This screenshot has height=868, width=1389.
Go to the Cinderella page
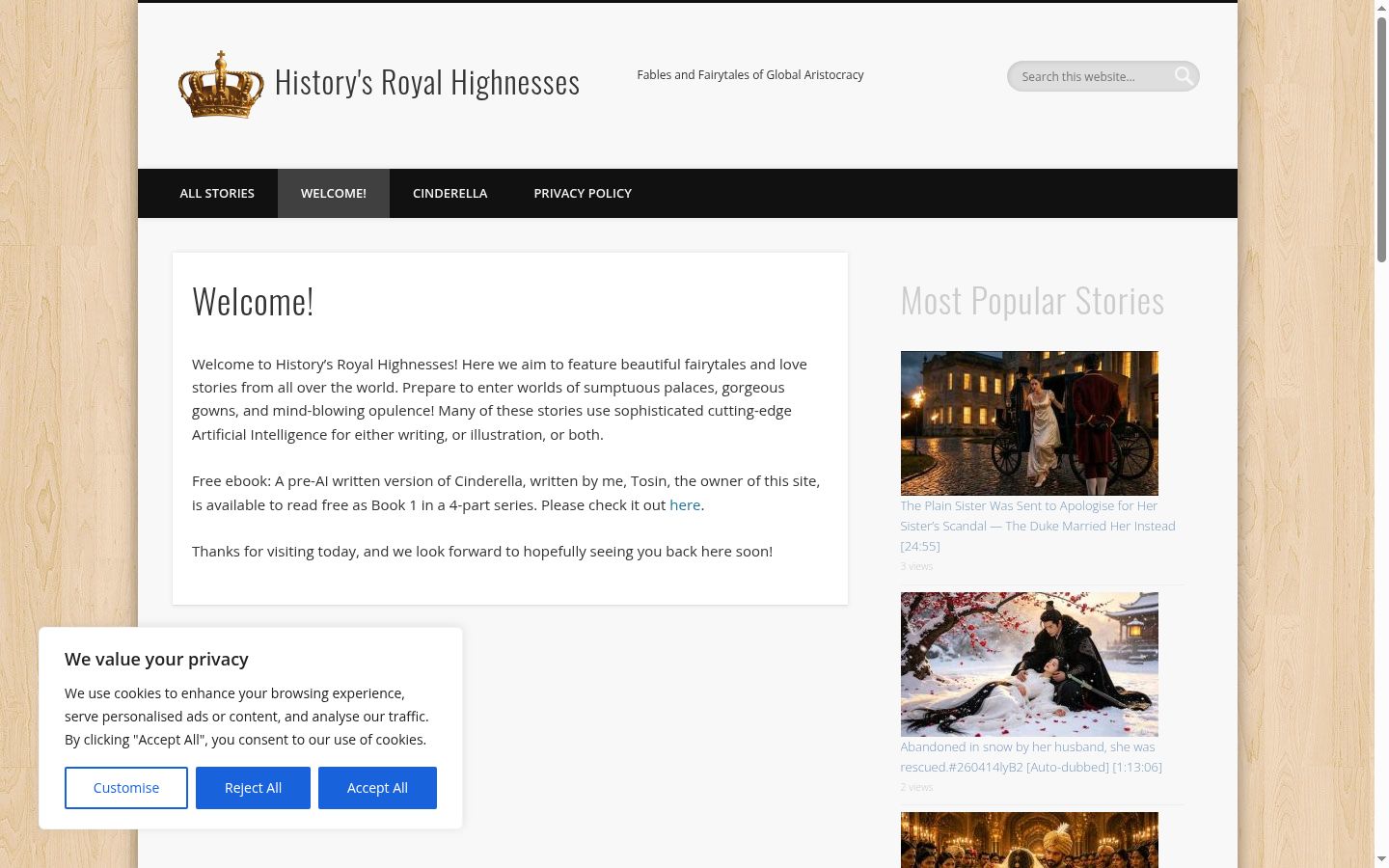(450, 193)
